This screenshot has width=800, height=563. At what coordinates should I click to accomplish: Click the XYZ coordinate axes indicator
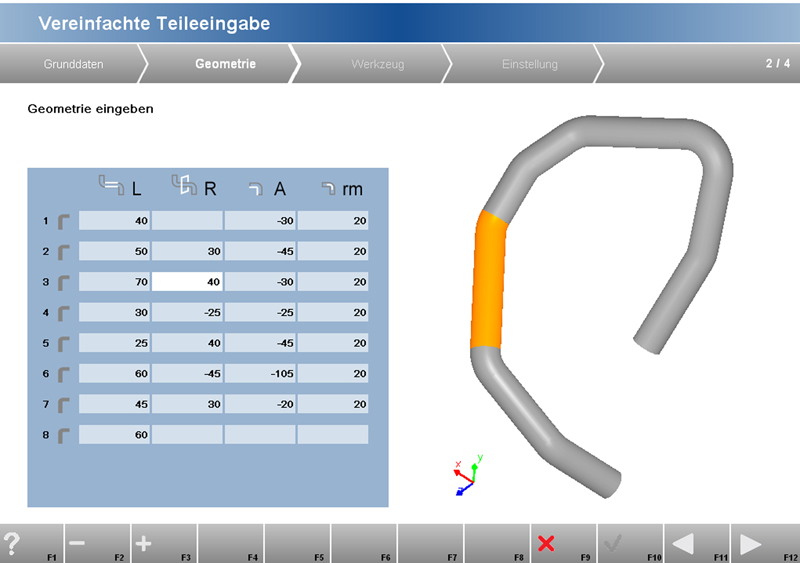tap(467, 476)
